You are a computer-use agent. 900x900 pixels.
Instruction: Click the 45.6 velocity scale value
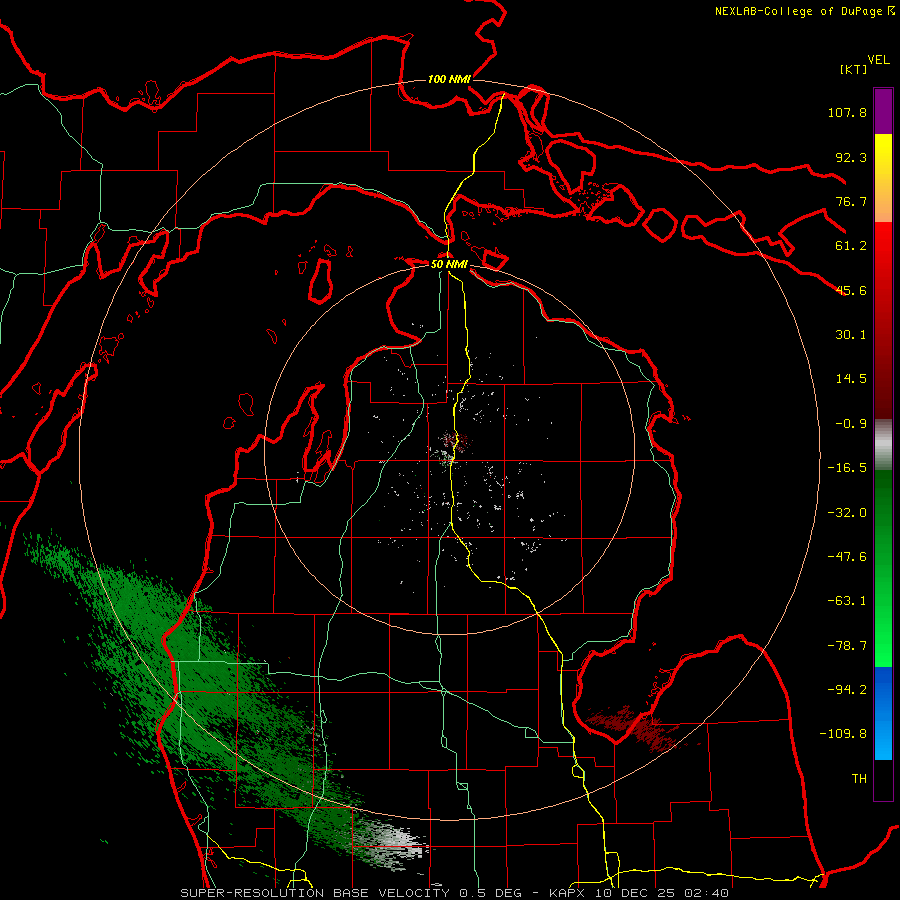(851, 290)
